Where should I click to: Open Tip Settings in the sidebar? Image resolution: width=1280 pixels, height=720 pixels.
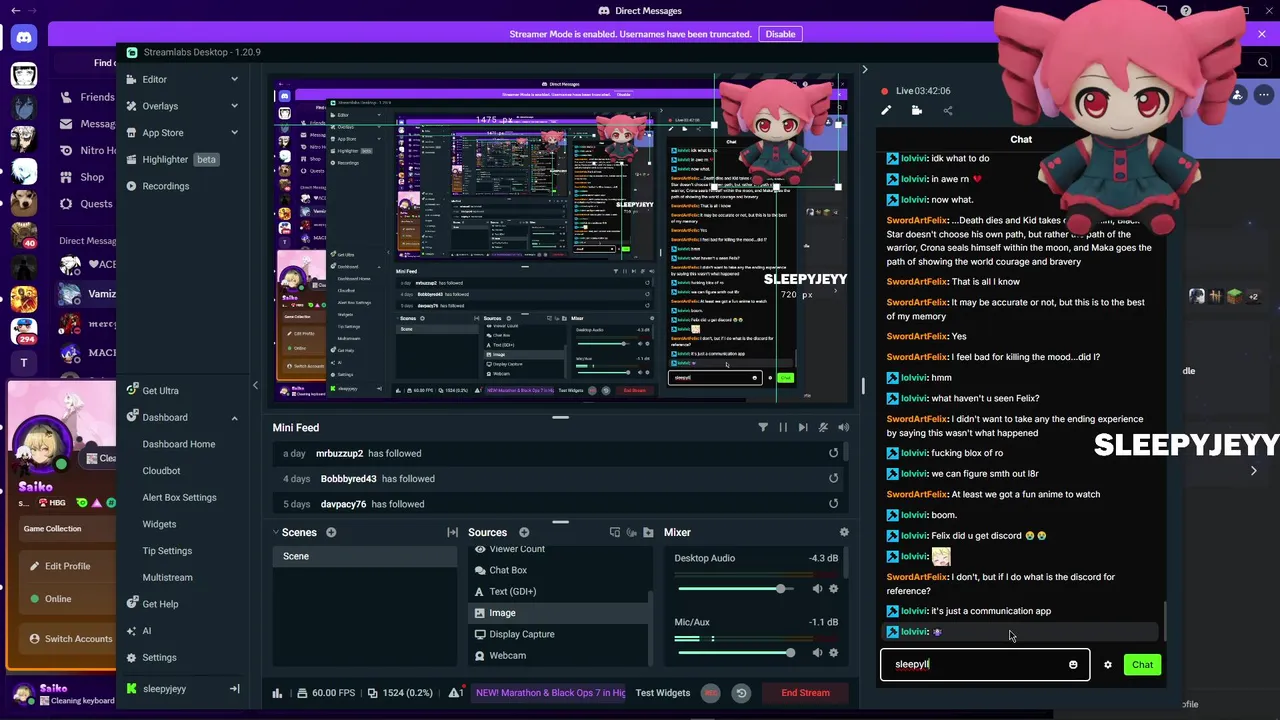(167, 551)
